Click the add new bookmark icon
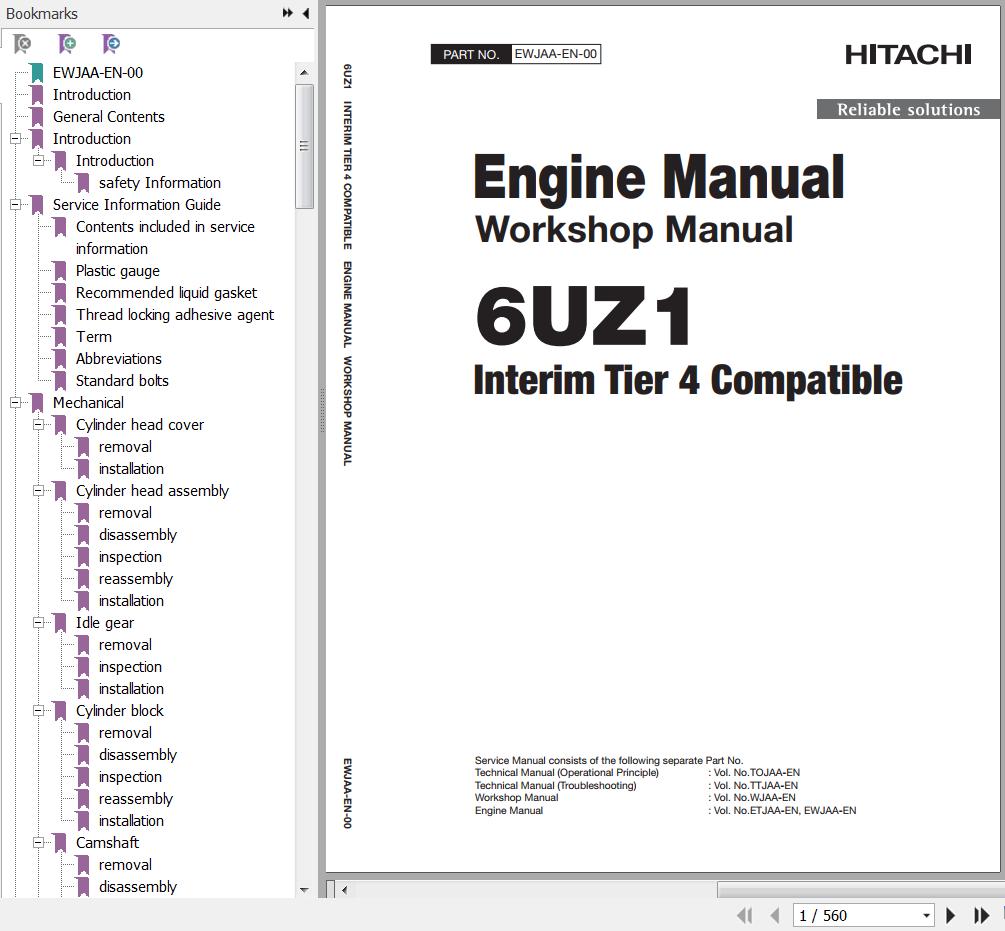Screen dimensions: 1005x931 pyautogui.click(x=67, y=44)
